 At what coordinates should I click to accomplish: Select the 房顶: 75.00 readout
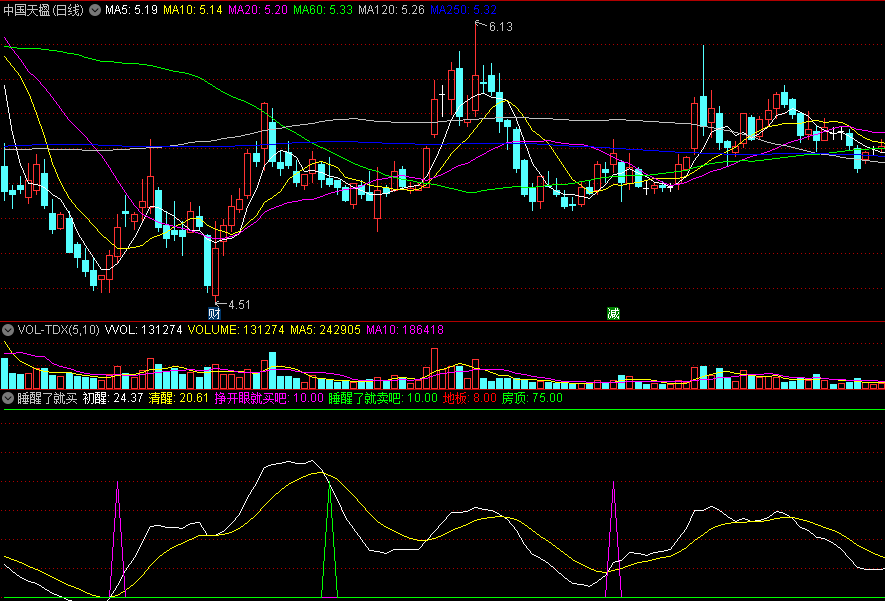point(532,398)
